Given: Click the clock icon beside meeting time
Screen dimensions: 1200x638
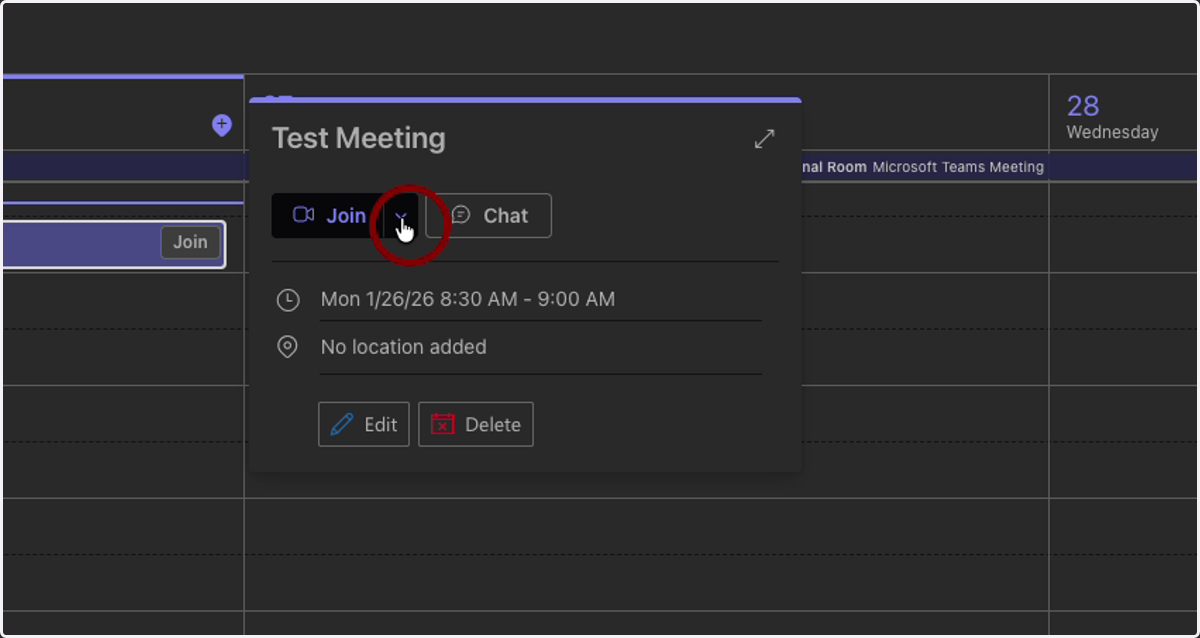Looking at the screenshot, I should (x=288, y=299).
